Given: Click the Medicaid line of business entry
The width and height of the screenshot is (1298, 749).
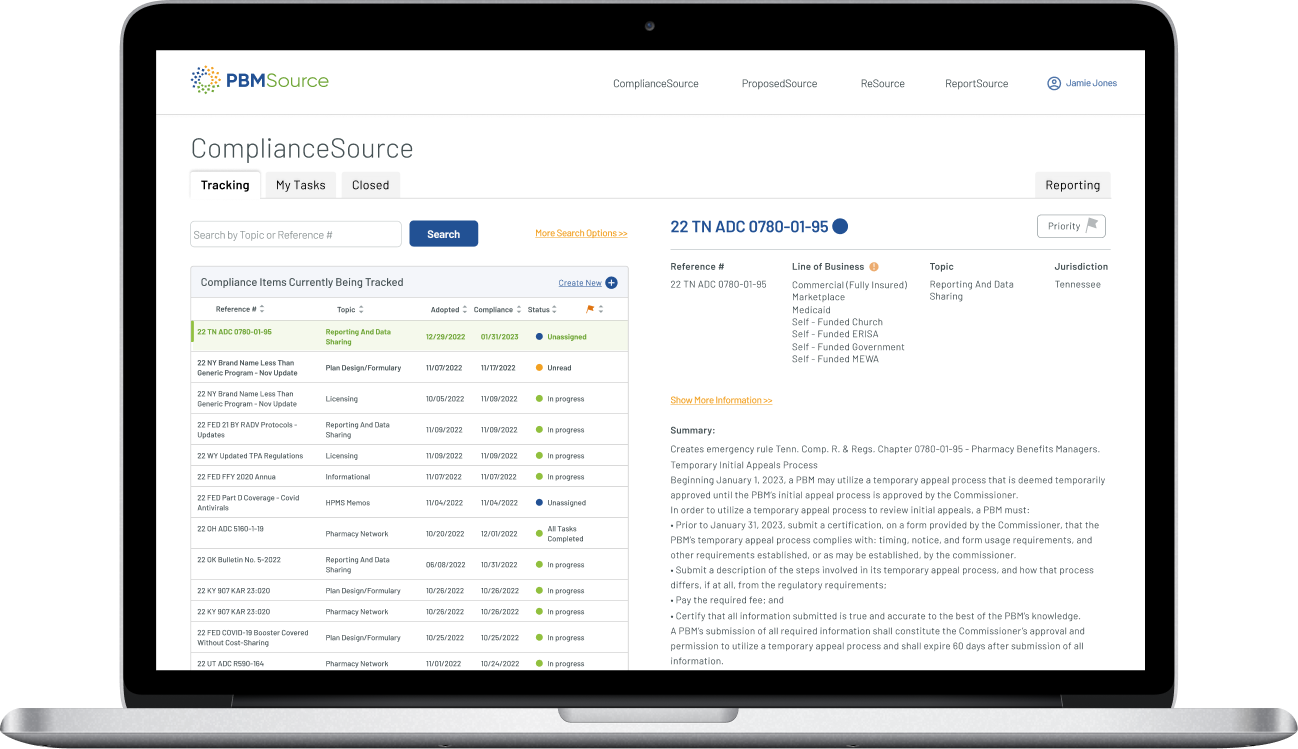Looking at the screenshot, I should (812, 310).
